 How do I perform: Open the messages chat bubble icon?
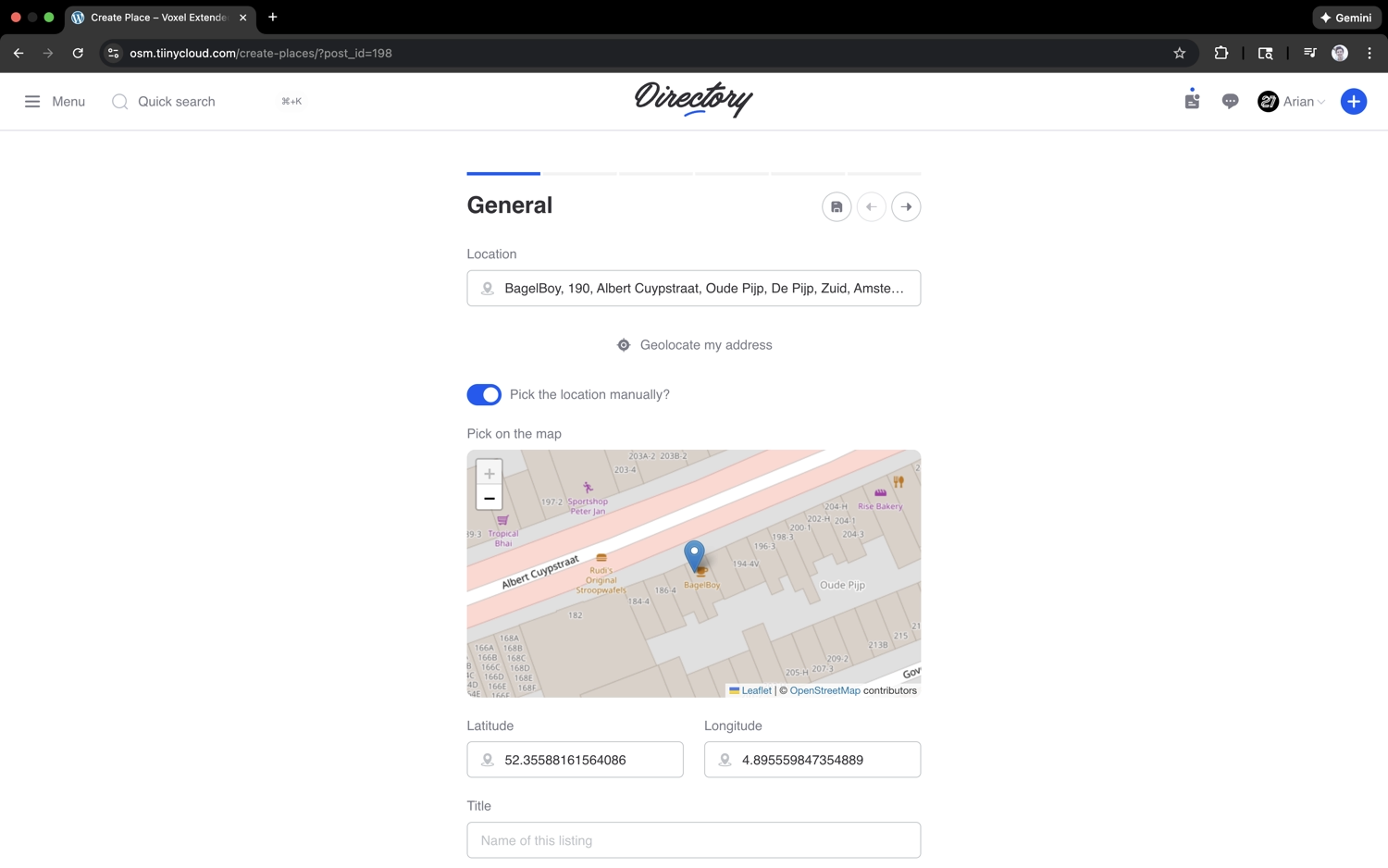tap(1230, 102)
